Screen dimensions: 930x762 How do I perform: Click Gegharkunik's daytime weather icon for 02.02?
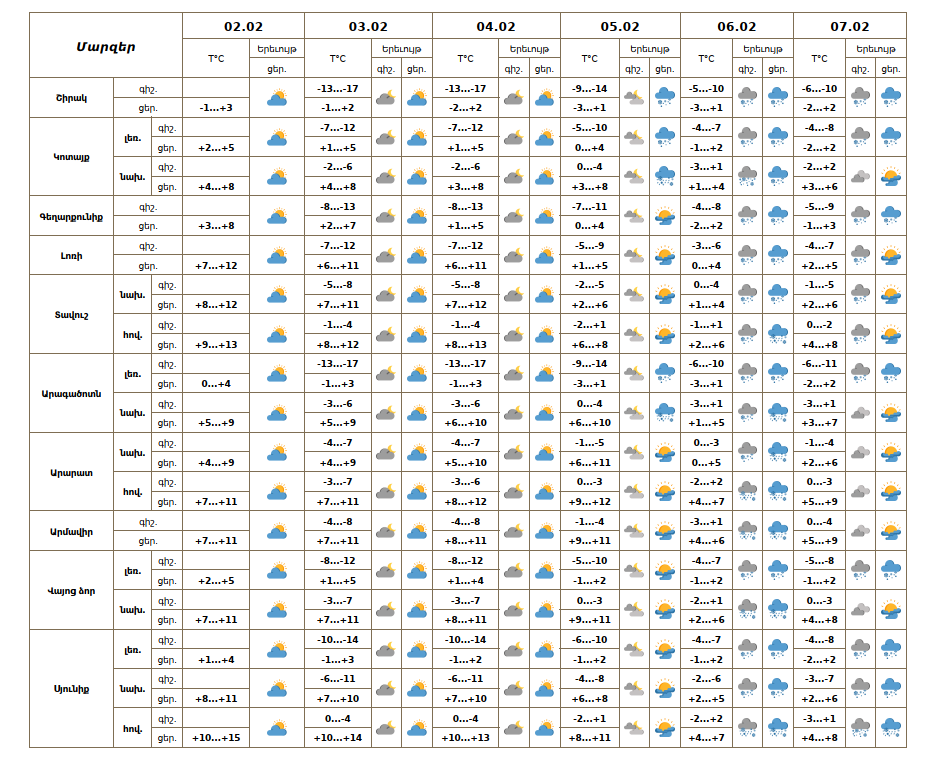point(276,216)
